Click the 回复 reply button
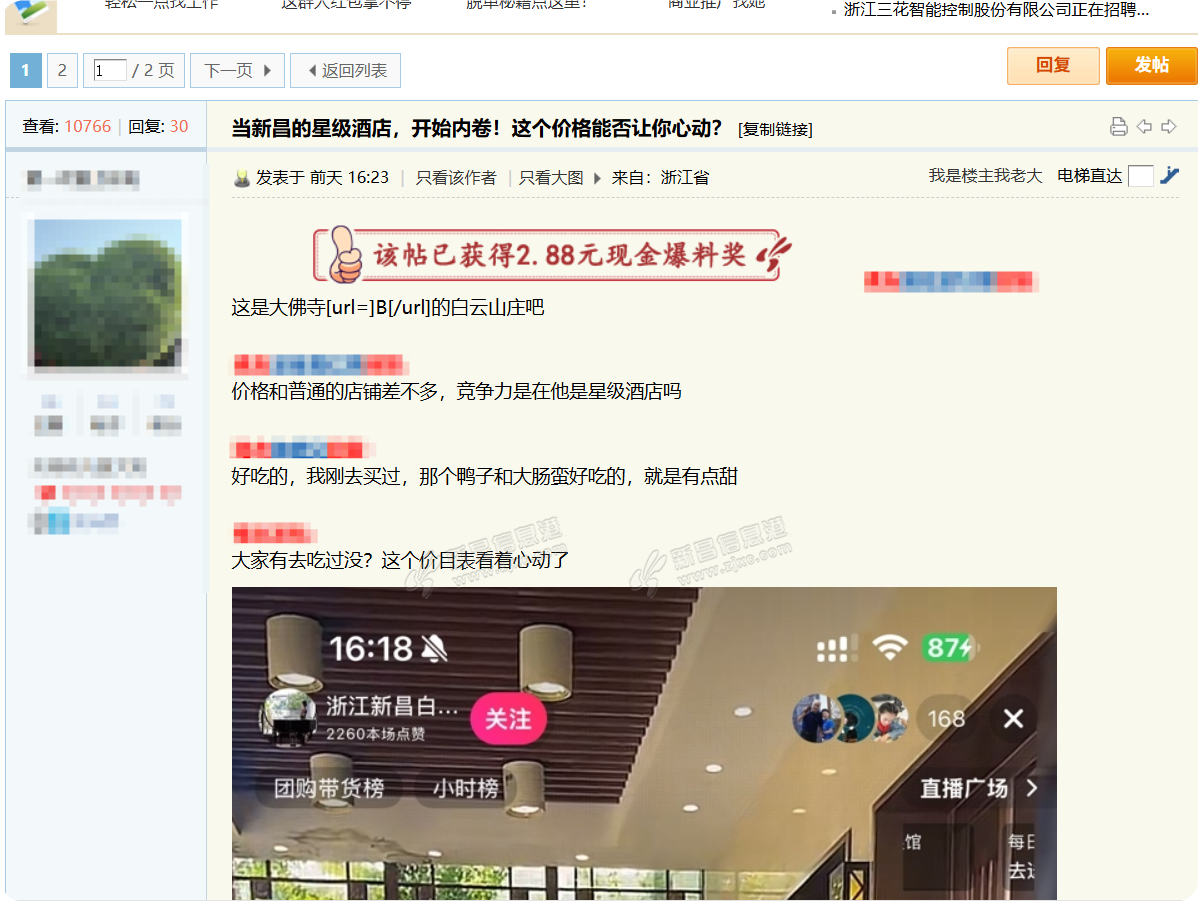The image size is (1198, 901). (x=1053, y=66)
